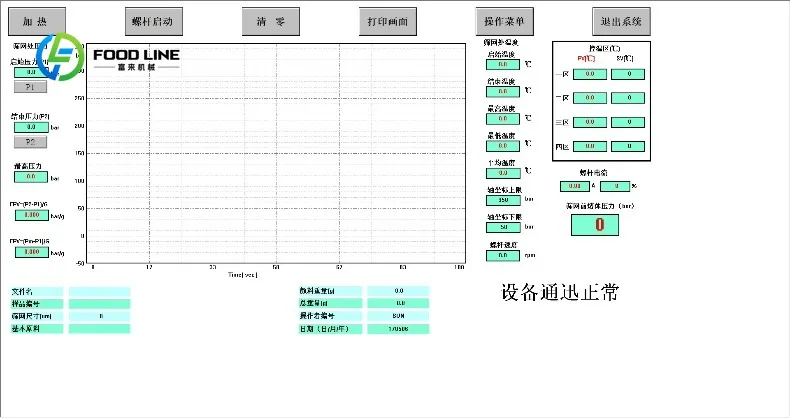Print the screen via 打印画面
790x418 pixels.
[387, 22]
